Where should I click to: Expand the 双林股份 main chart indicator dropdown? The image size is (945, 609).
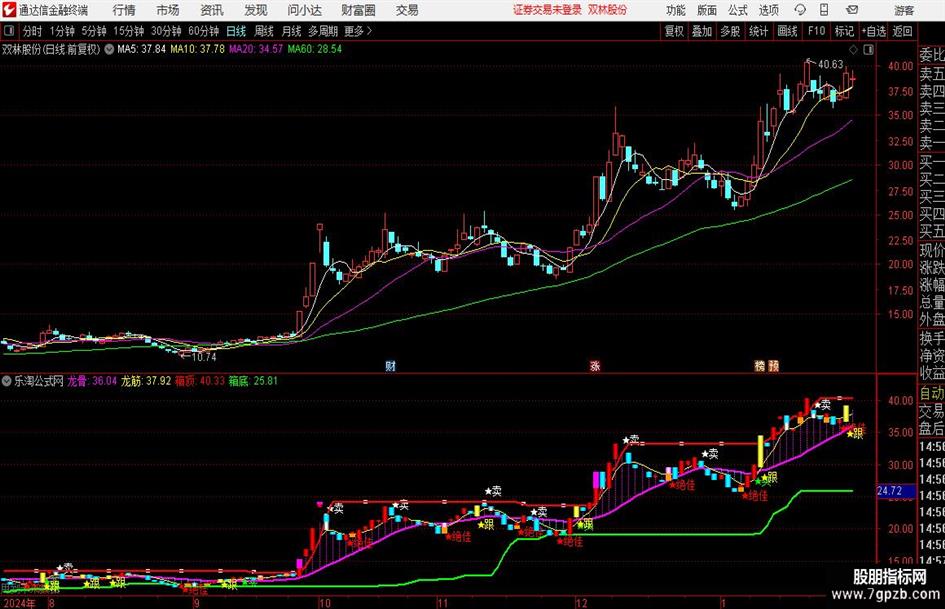pyautogui.click(x=109, y=49)
